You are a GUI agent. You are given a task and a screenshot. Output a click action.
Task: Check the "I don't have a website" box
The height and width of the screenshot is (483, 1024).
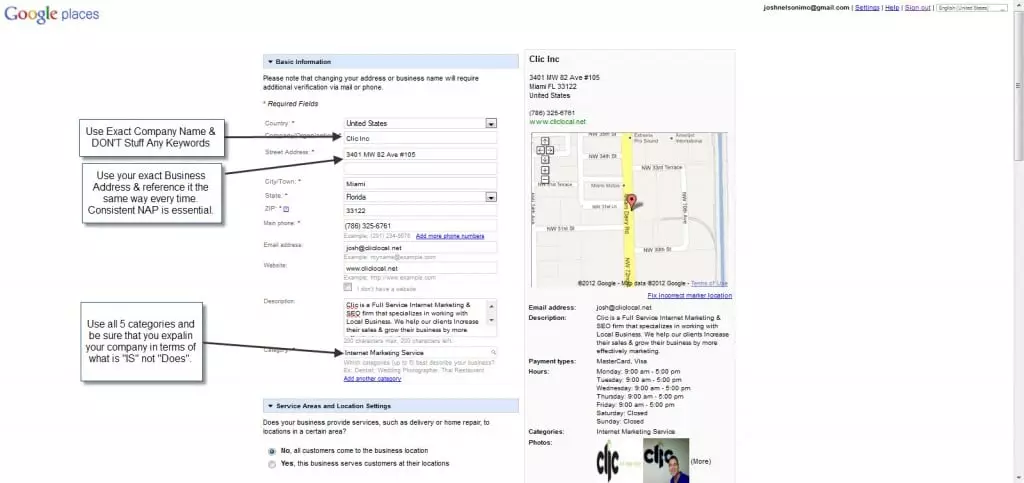click(348, 287)
